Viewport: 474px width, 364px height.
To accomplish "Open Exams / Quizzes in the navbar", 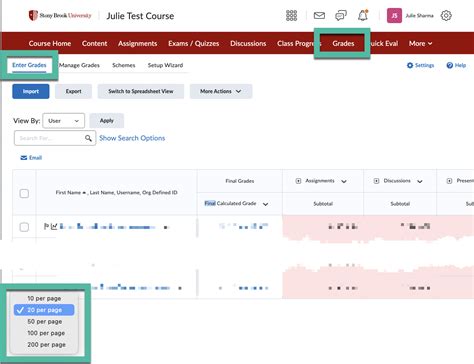I will pyautogui.click(x=194, y=43).
